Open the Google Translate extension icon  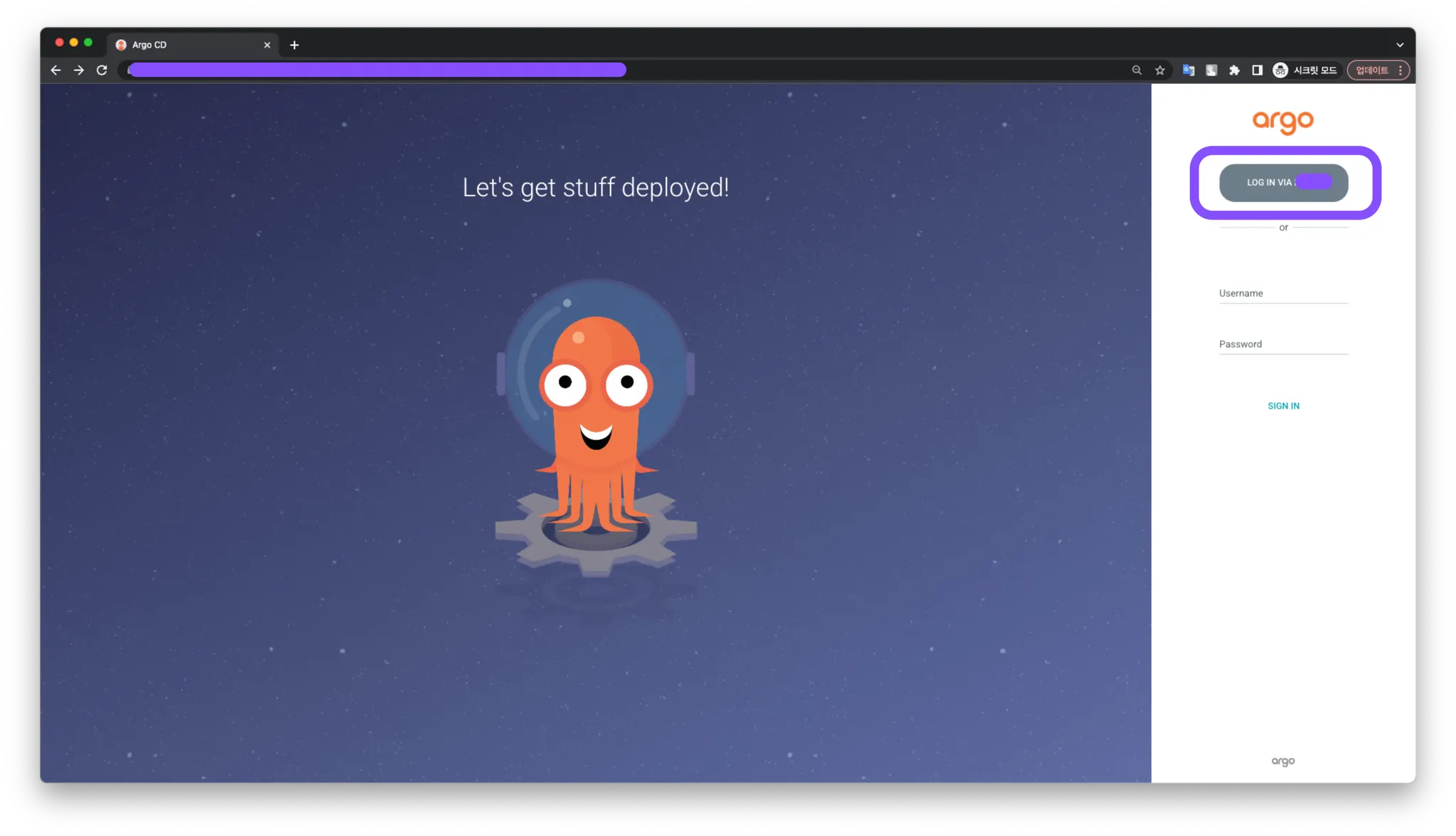1188,70
